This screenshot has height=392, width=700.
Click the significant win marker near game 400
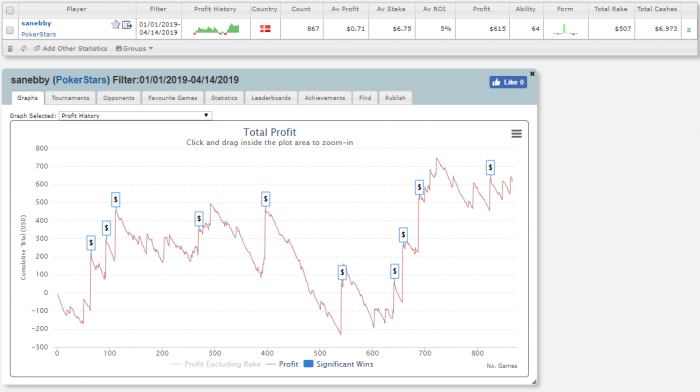click(266, 199)
